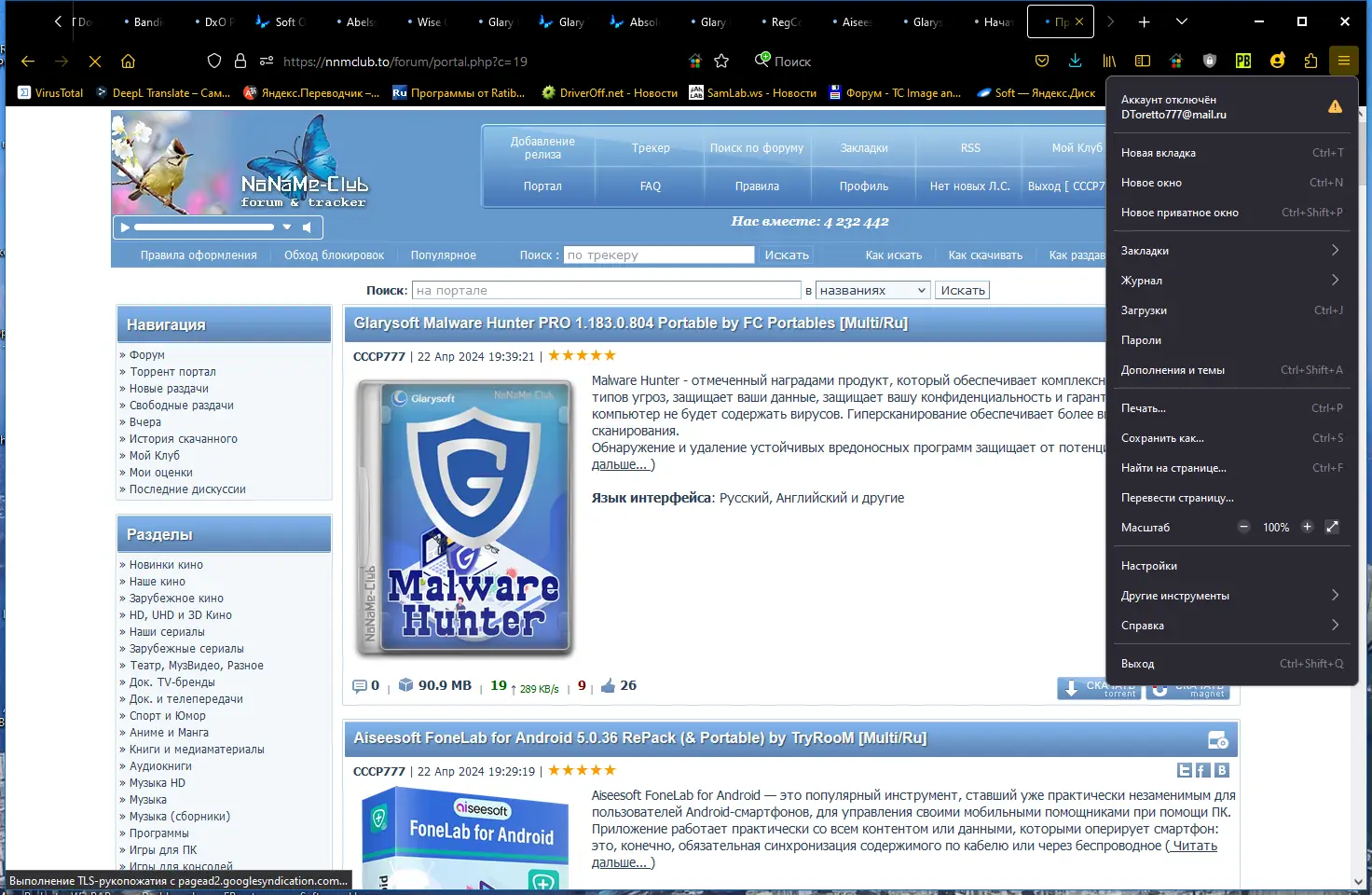This screenshot has height=895, width=1372.
Task: Open Дополнения и темы from the menu
Action: click(1231, 370)
